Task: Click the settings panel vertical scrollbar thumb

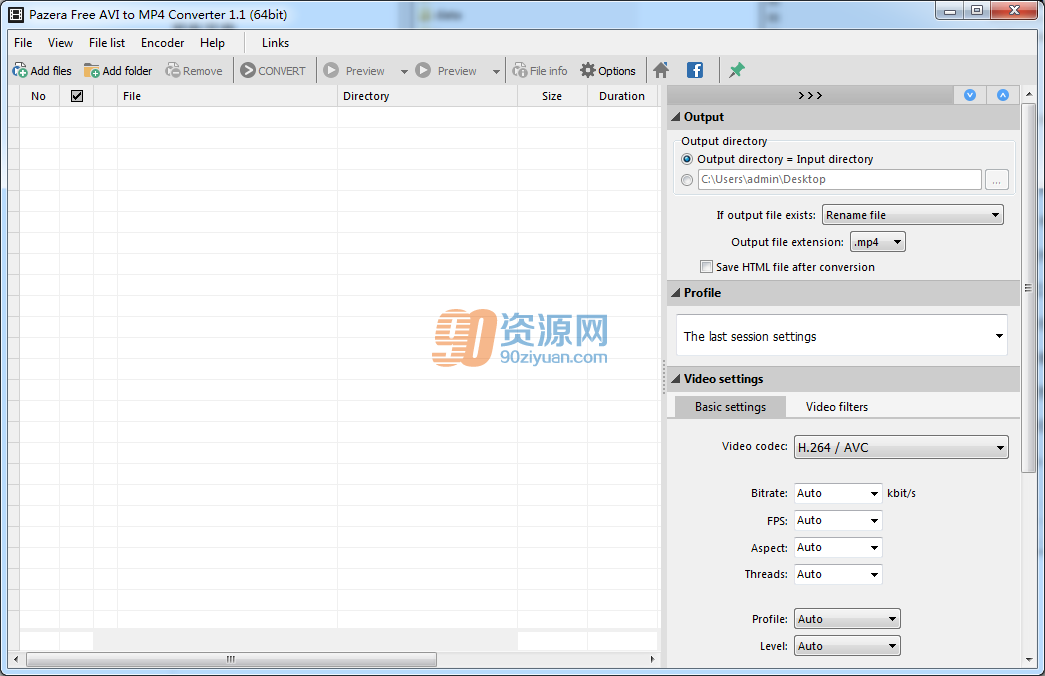Action: 1028,288
